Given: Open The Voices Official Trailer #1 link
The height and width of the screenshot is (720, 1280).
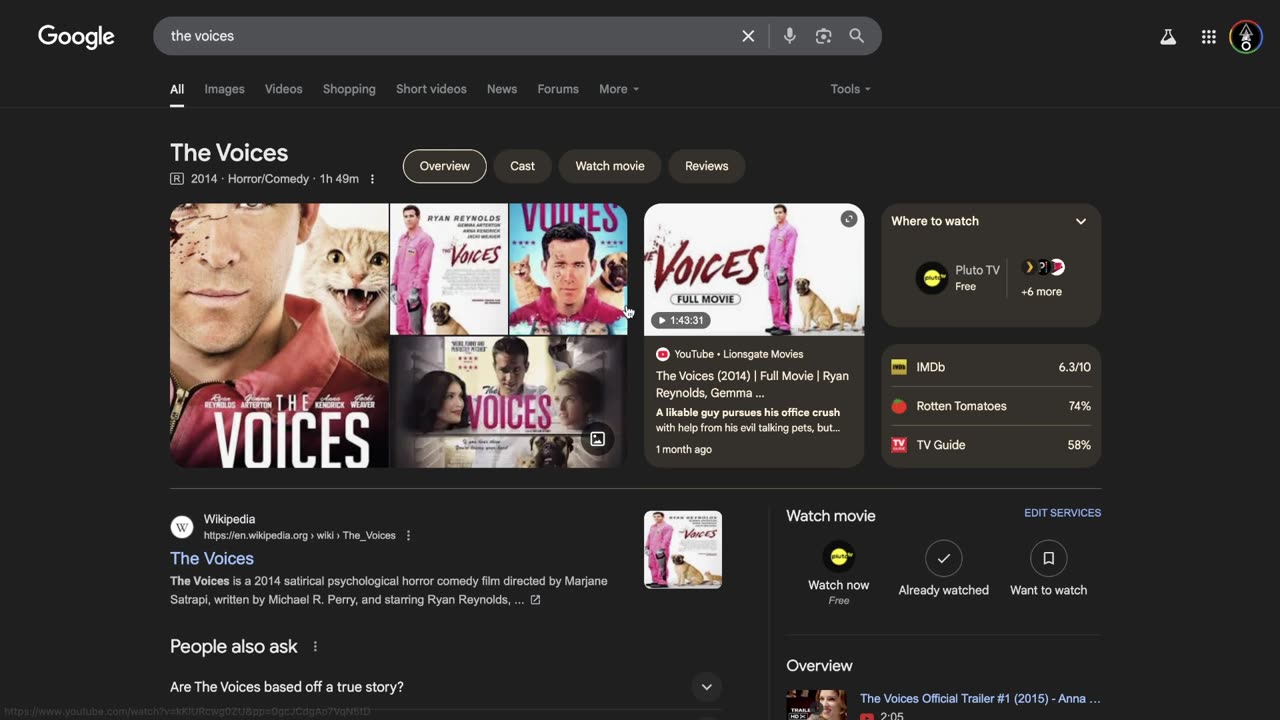Looking at the screenshot, I should (980, 699).
